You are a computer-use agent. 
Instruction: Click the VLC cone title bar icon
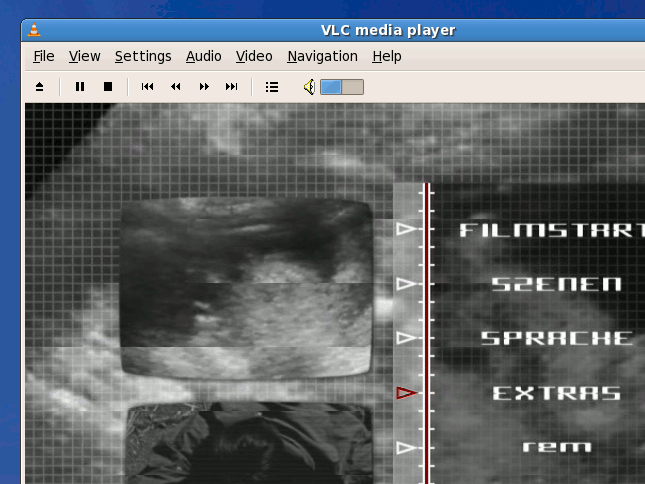(34, 30)
